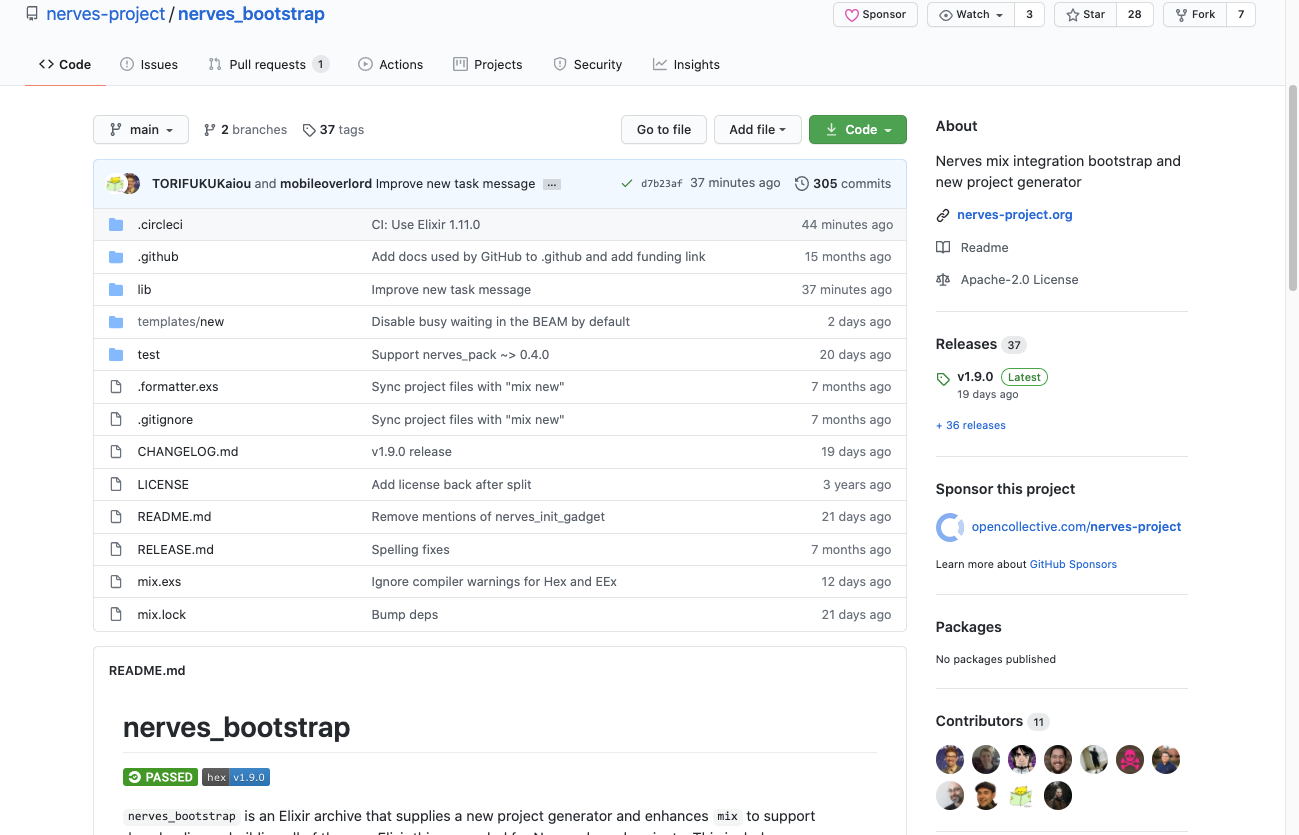Open the Watch notifications dropdown

[x=971, y=15]
